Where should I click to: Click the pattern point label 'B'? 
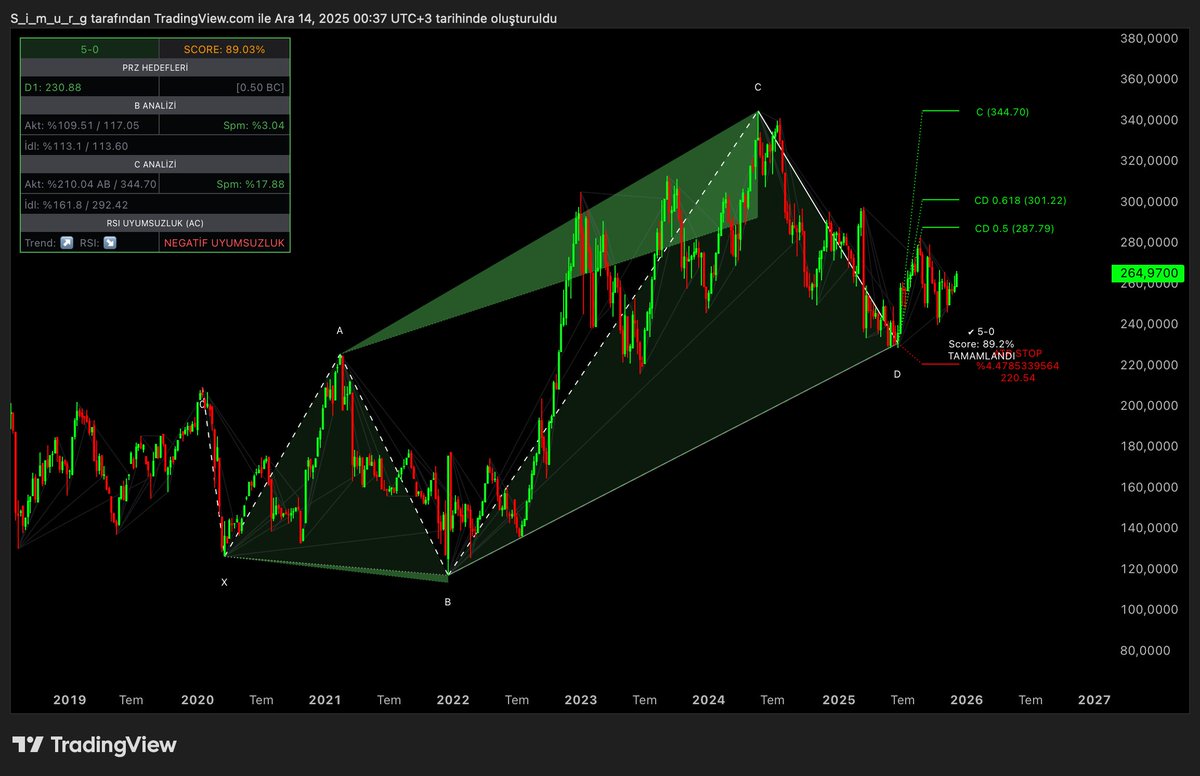448,602
